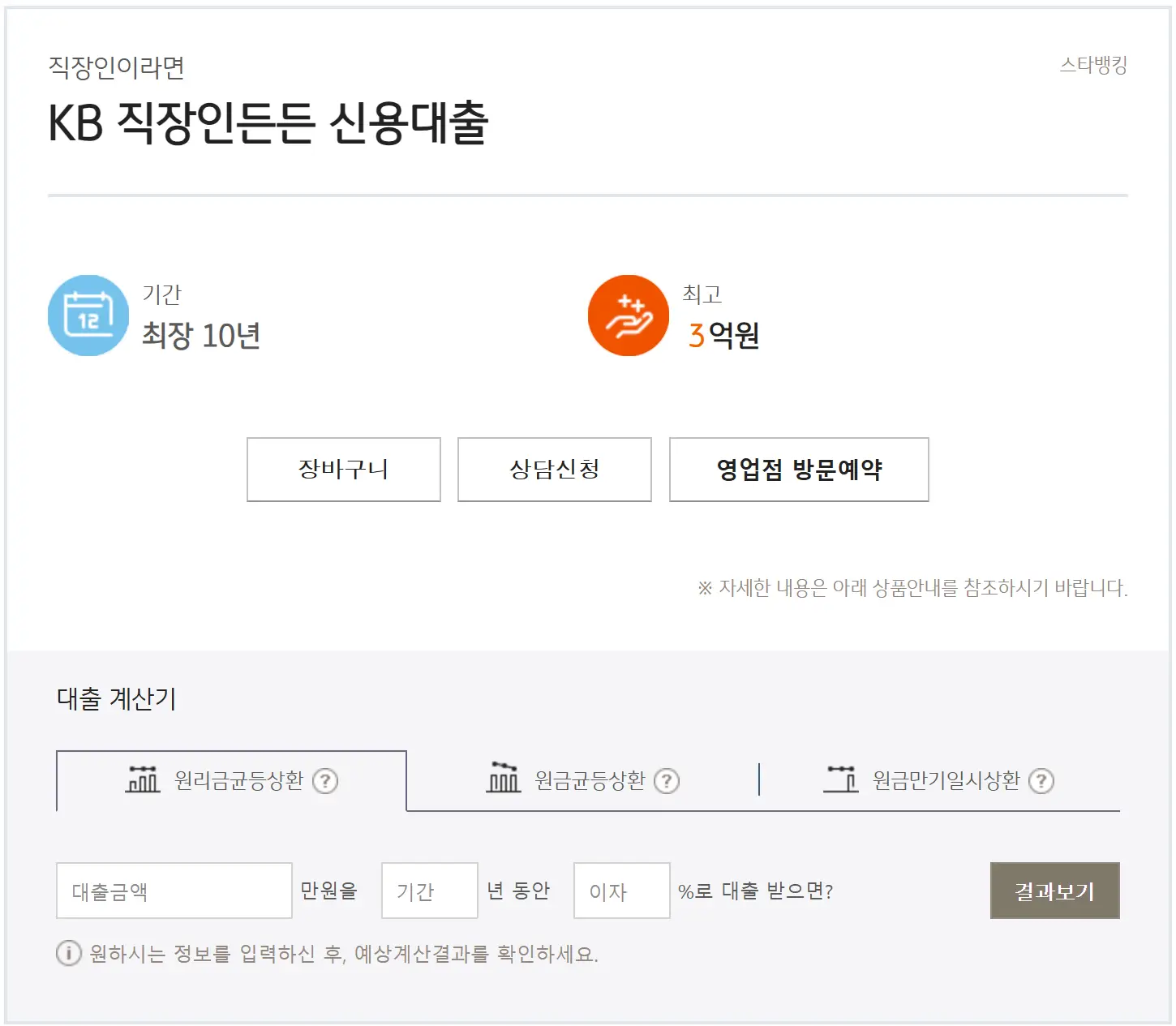The height and width of the screenshot is (1026, 1176).
Task: Click the 원하시는 정보를 입력하신 후 hint text
Action: pyautogui.click(x=344, y=954)
